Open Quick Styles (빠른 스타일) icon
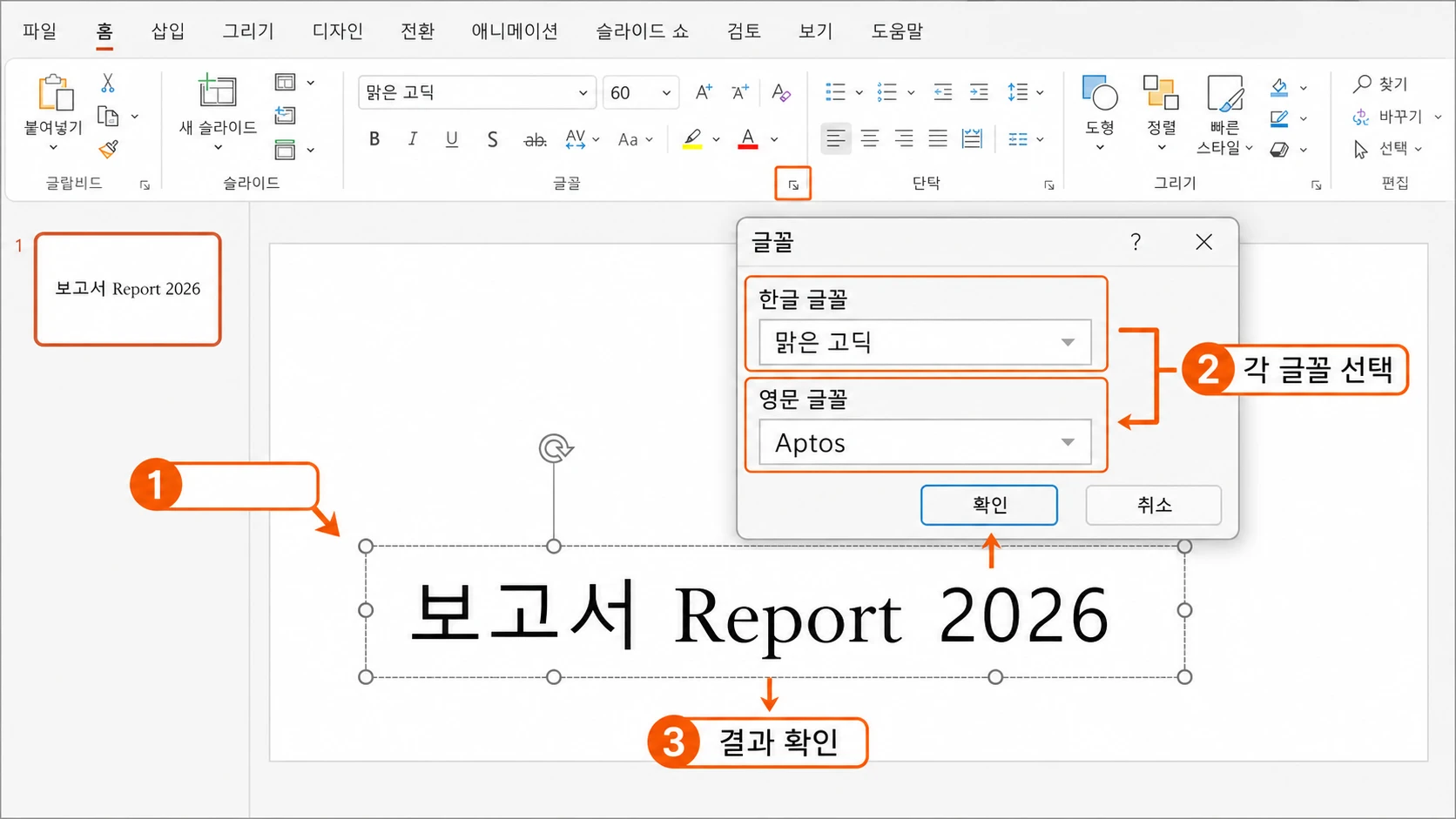The height and width of the screenshot is (819, 1456). click(1224, 92)
